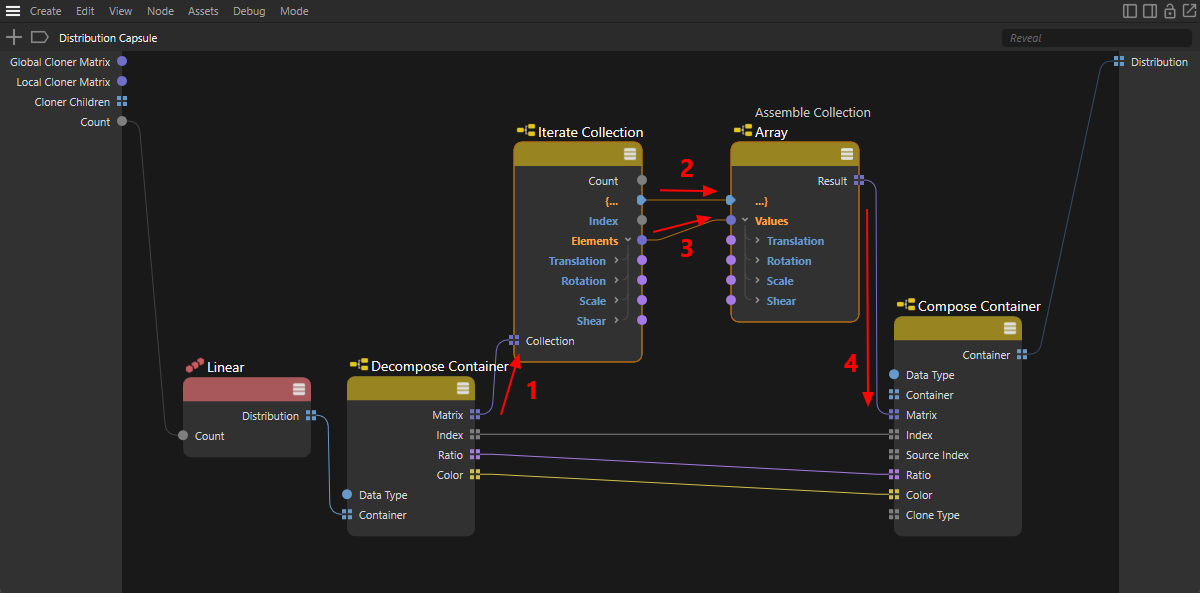
Task: Open the Array node's menu icon
Action: (x=846, y=154)
